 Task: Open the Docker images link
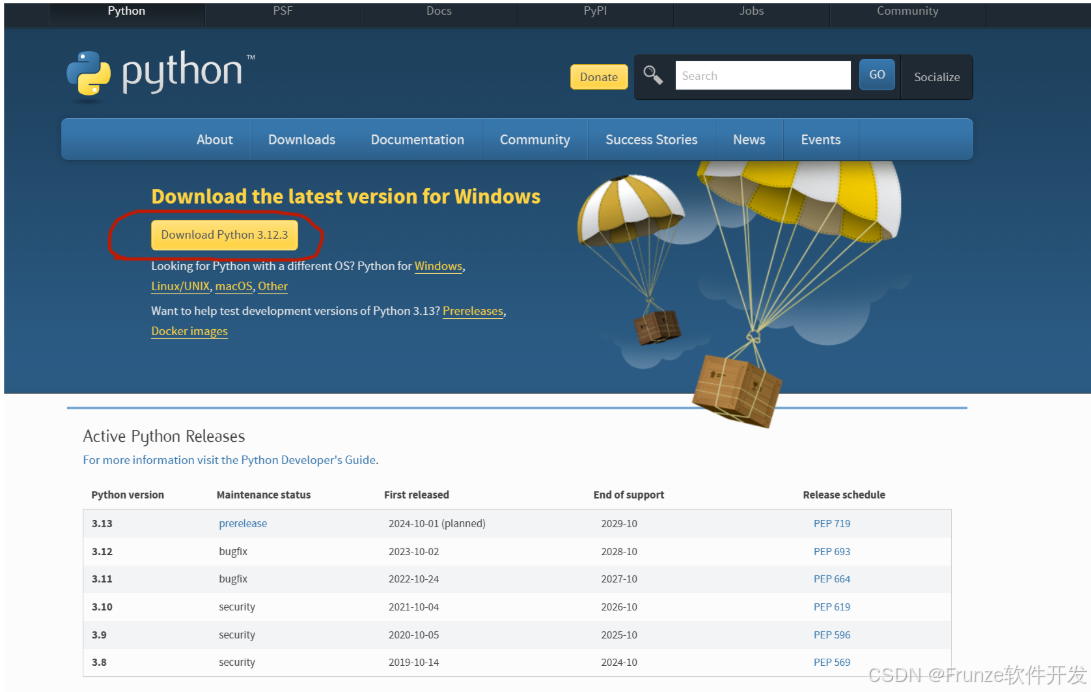coord(189,332)
